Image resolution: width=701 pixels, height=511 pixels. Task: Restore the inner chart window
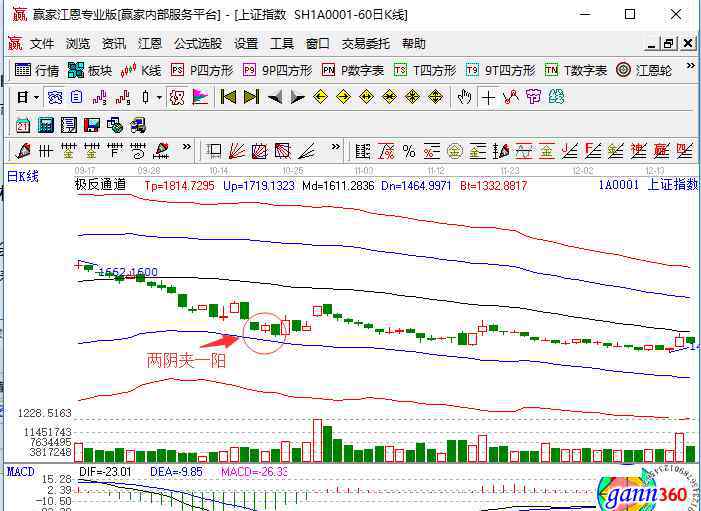(x=669, y=43)
